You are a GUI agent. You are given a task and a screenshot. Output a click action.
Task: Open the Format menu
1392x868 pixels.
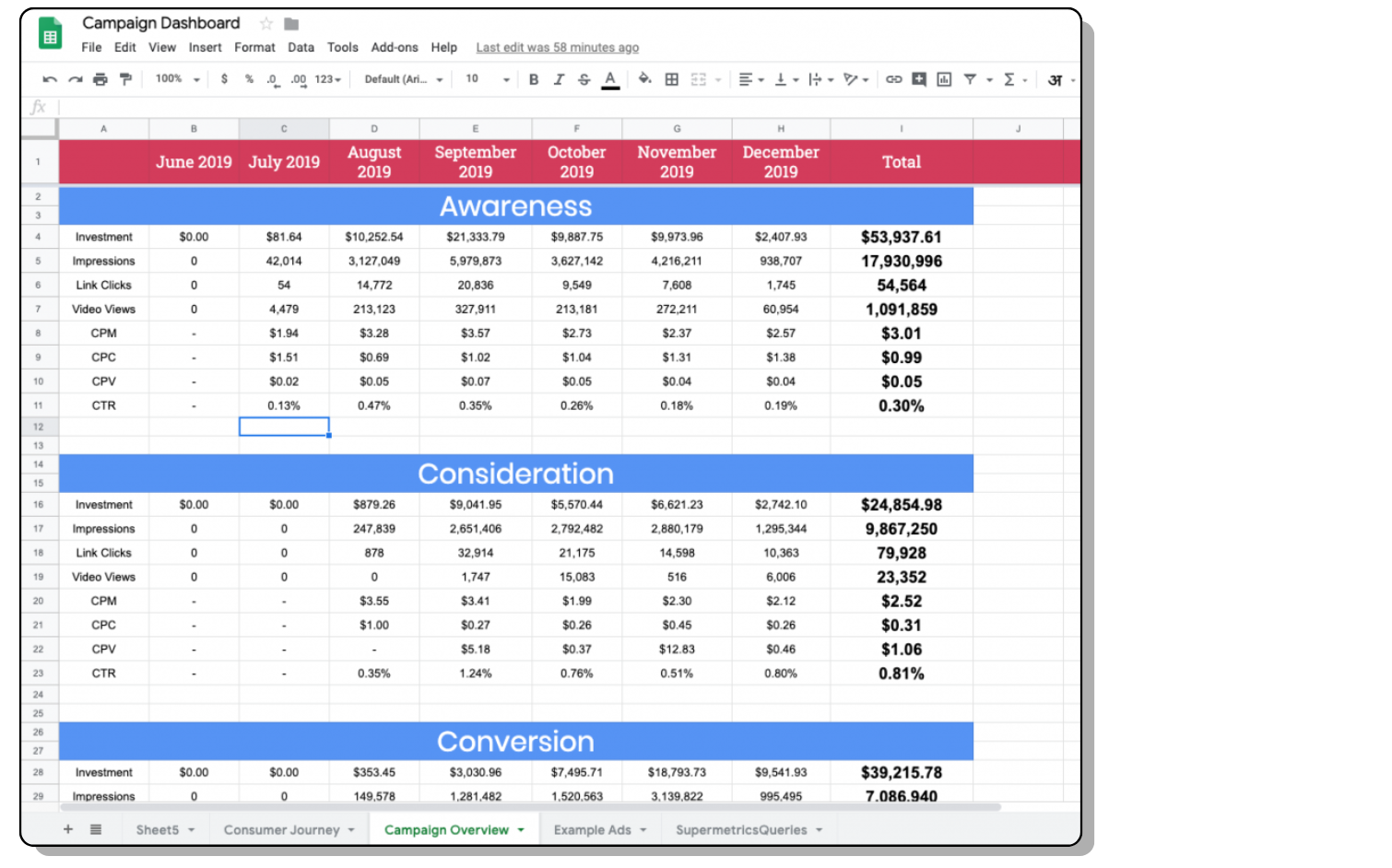[254, 48]
